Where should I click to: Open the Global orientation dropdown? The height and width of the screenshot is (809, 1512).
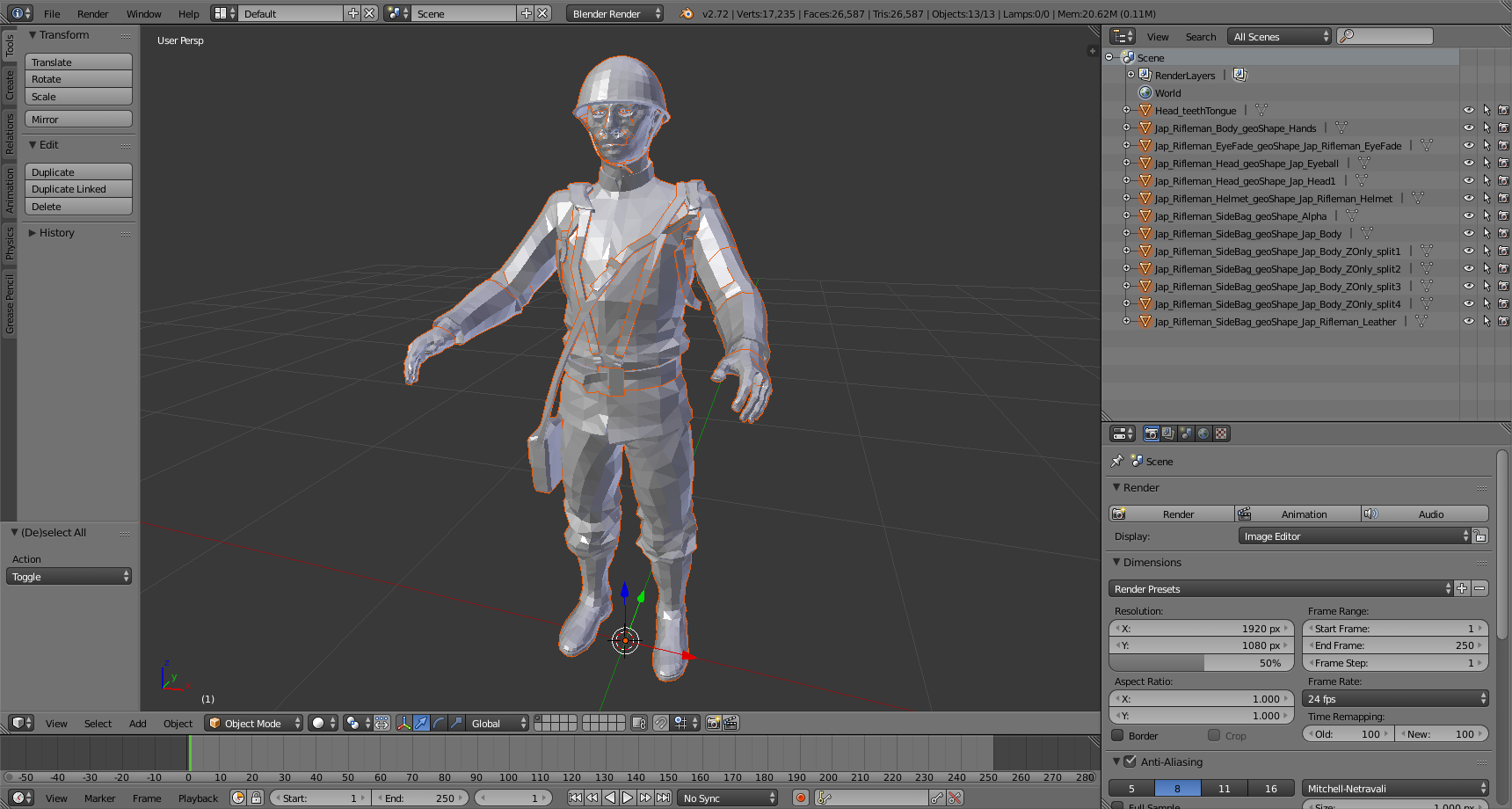[497, 723]
